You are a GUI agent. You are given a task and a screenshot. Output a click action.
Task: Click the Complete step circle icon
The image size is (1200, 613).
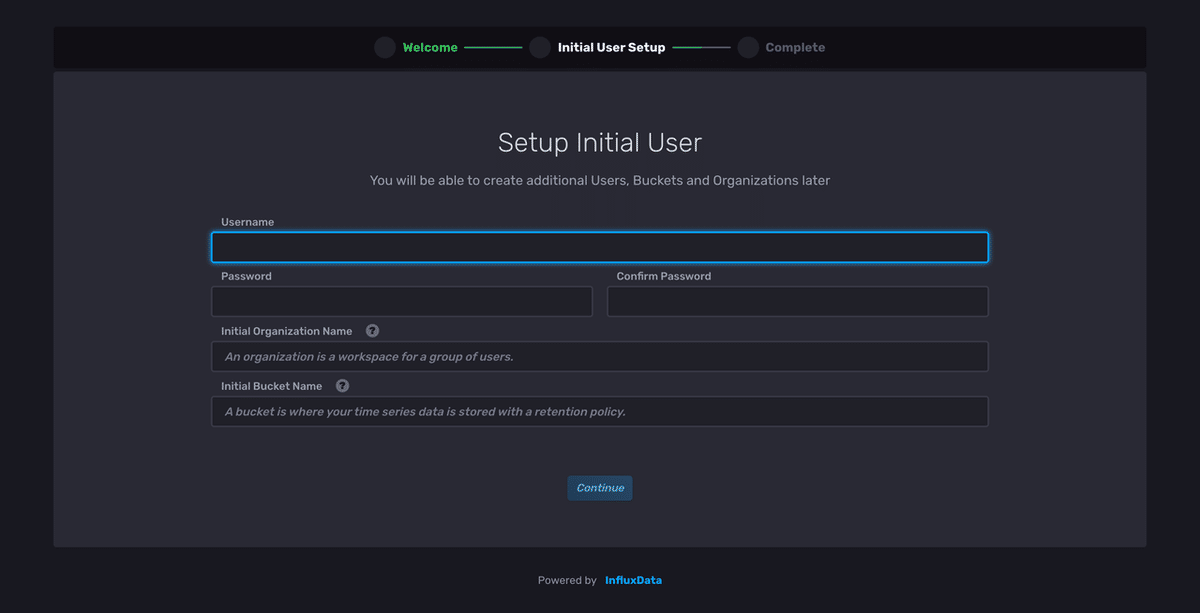[748, 47]
